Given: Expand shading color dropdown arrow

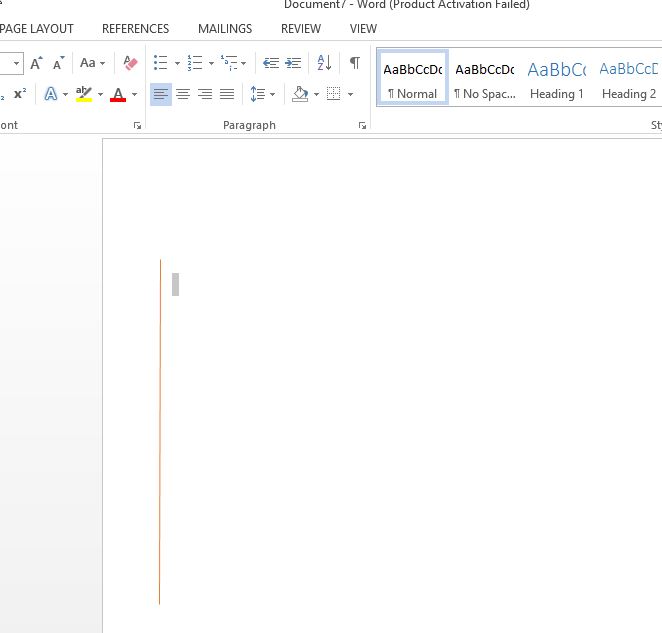Looking at the screenshot, I should [316, 94].
